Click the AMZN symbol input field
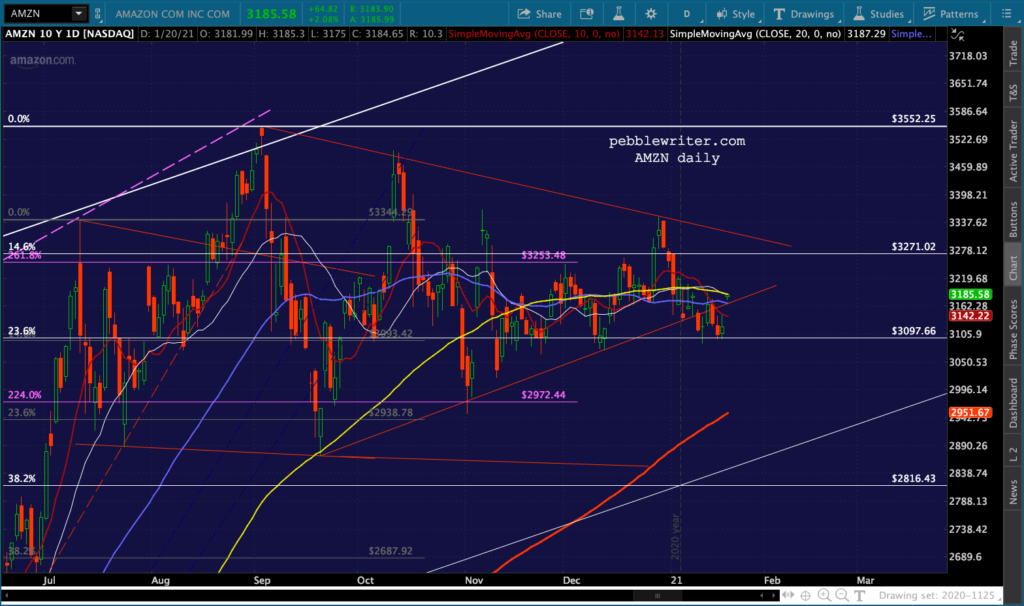The height and width of the screenshot is (606, 1024). pos(38,13)
